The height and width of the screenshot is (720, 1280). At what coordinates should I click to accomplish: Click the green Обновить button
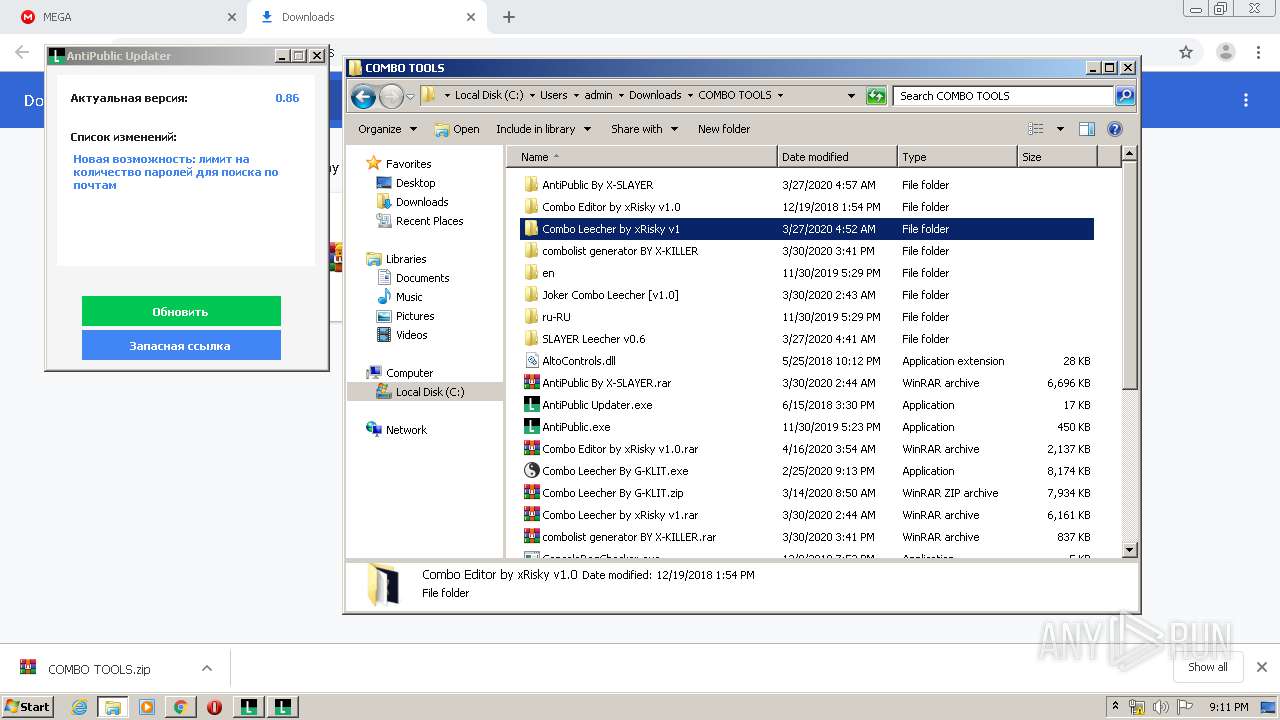181,311
